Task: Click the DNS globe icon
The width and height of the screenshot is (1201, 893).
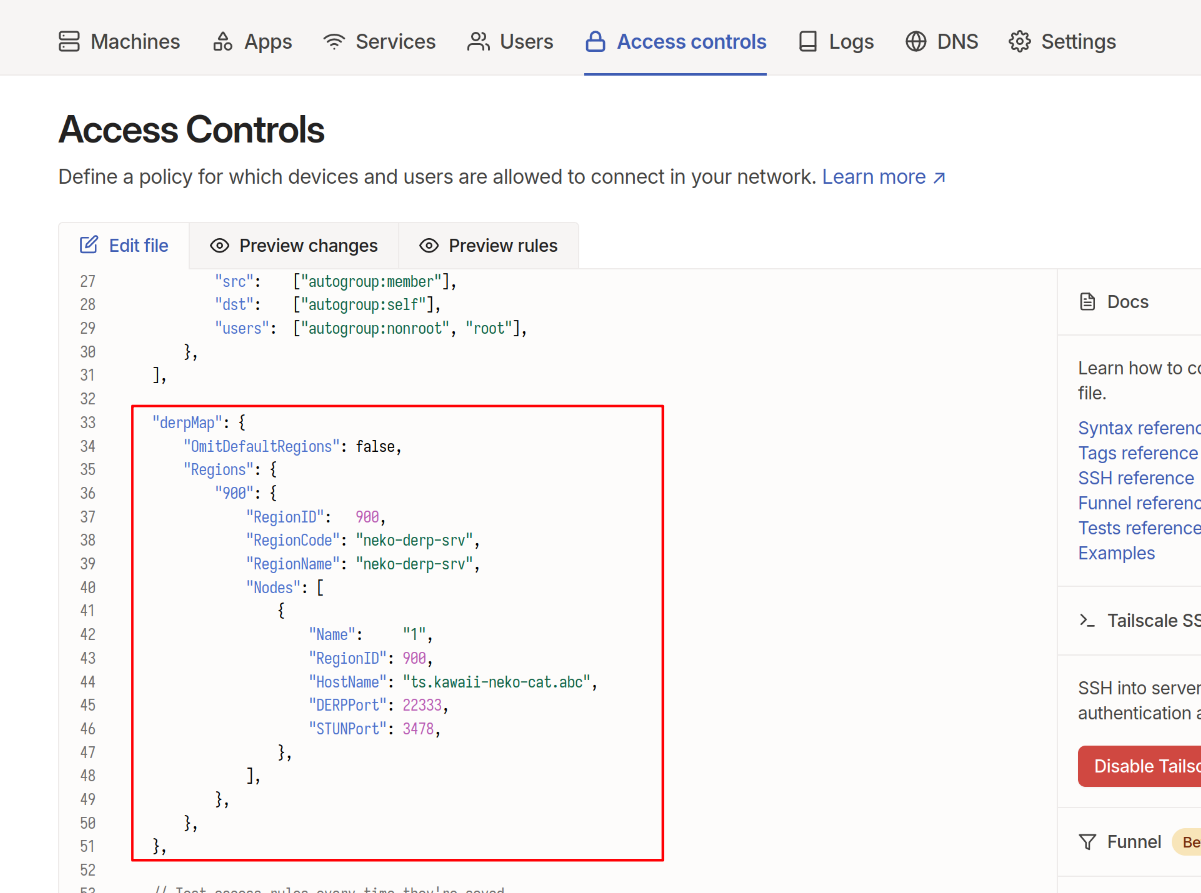Action: tap(916, 42)
